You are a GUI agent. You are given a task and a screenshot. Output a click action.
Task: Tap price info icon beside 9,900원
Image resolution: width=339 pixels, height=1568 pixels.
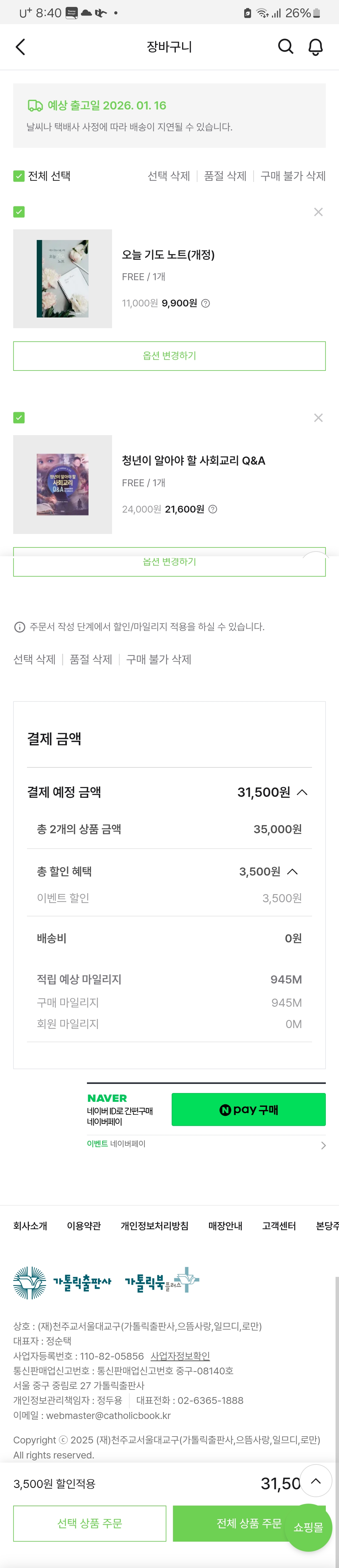point(206,303)
